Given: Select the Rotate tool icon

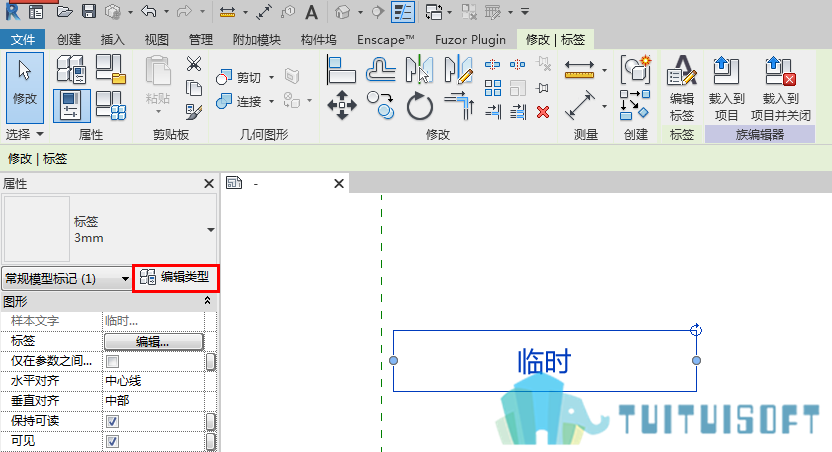Looking at the screenshot, I should point(420,106).
